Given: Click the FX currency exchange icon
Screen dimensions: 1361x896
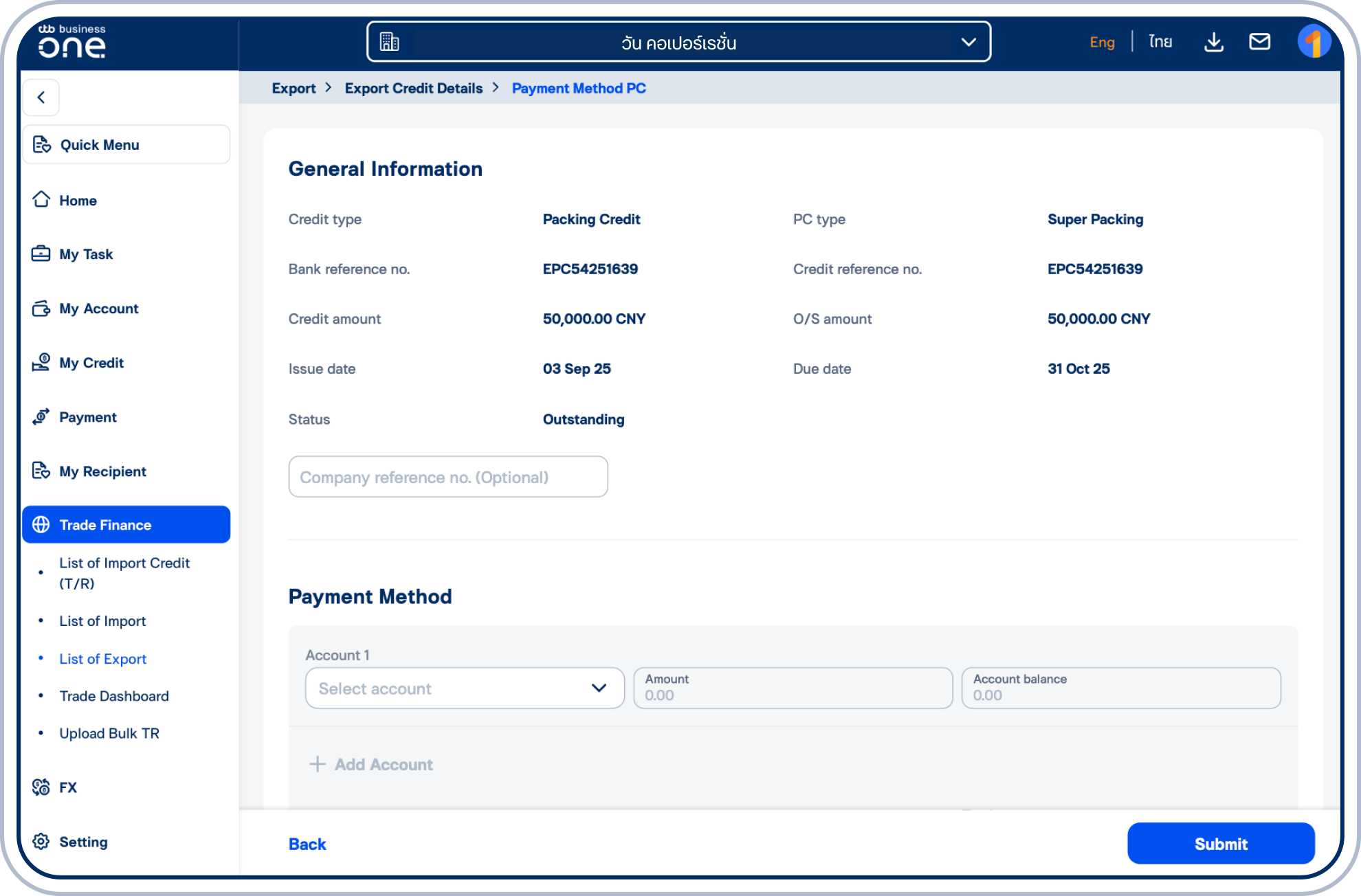Looking at the screenshot, I should coord(41,787).
